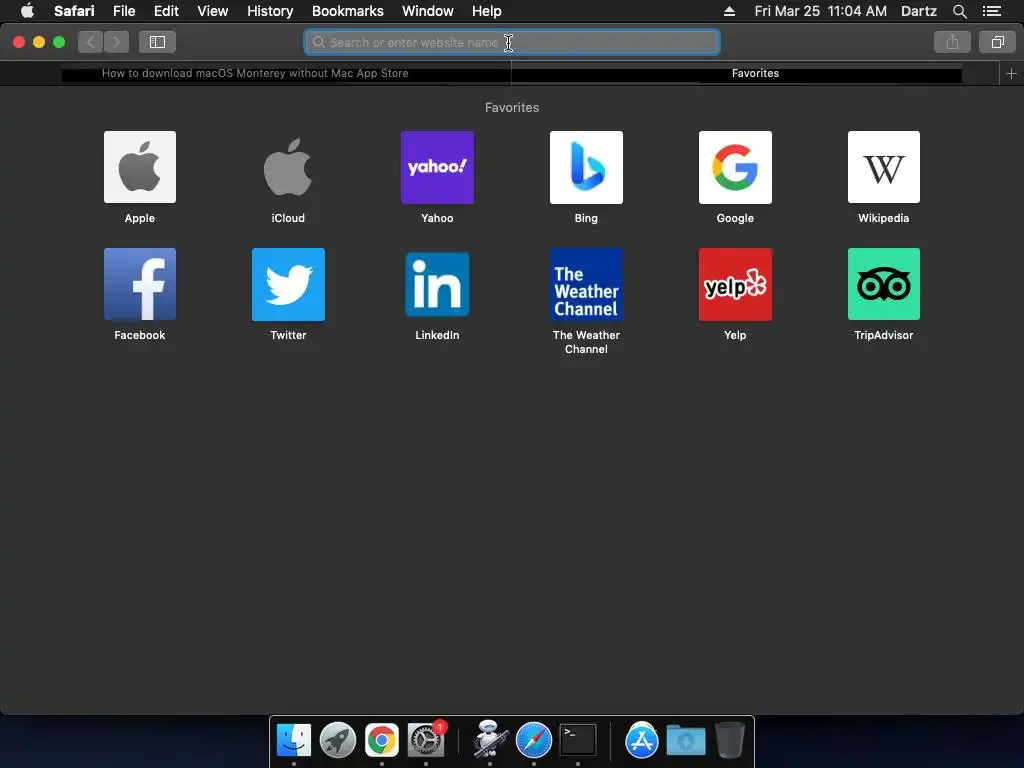
Task: Open the Yelp favorite tile
Action: click(735, 284)
